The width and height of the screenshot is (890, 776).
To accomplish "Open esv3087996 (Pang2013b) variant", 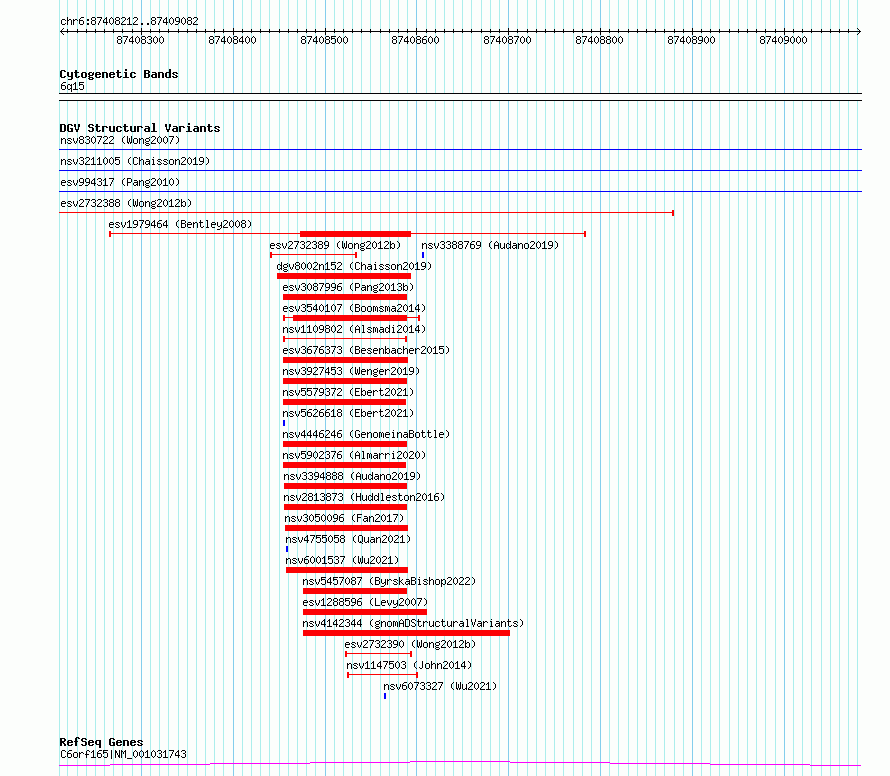I will (x=348, y=287).
